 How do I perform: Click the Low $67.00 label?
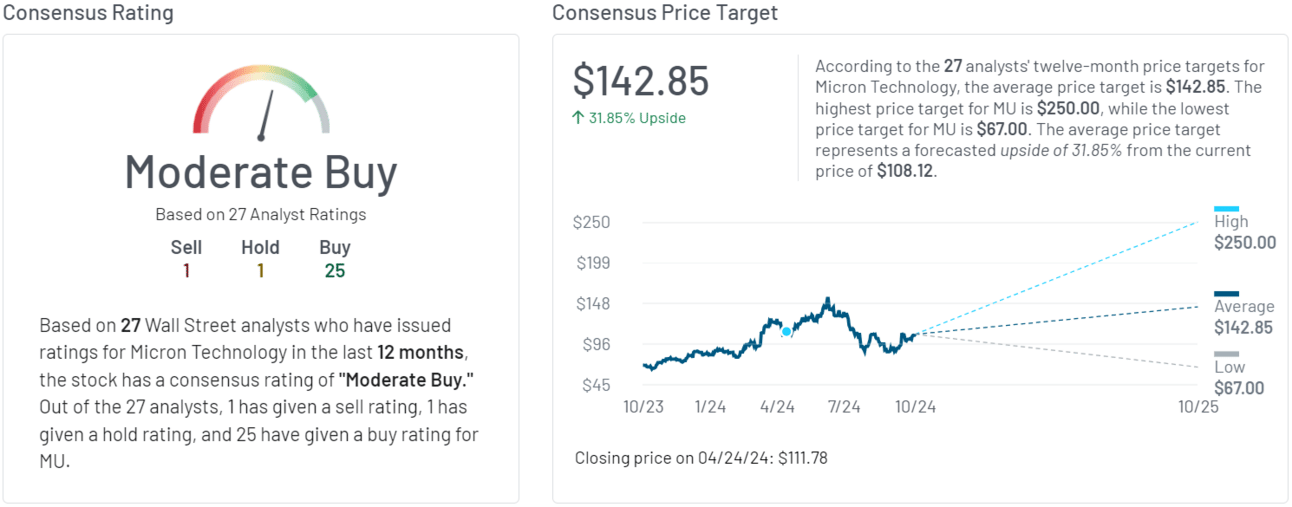tap(1239, 379)
